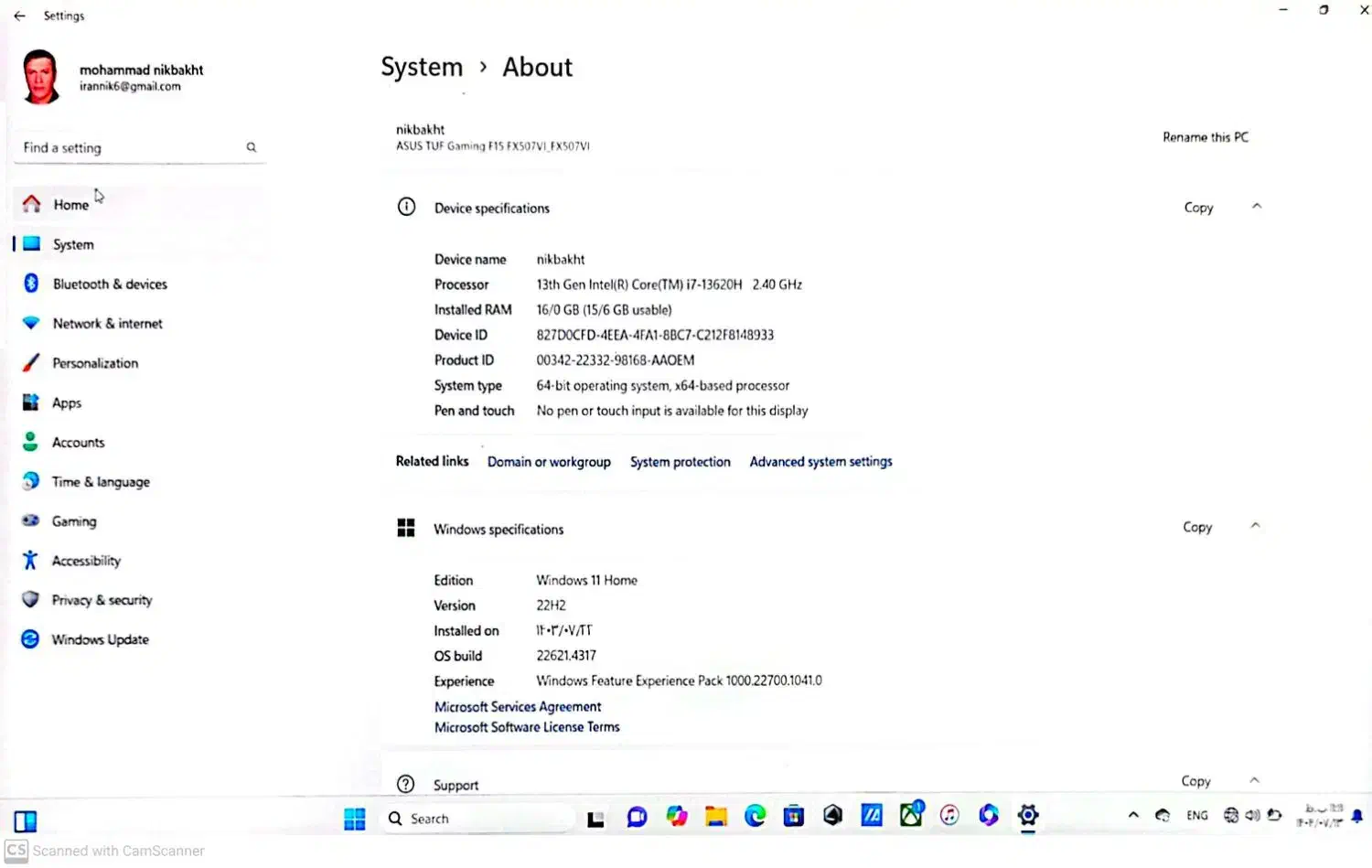Open Microsoft Edge from taskbar
The image size is (1372, 868).
pyautogui.click(x=755, y=816)
